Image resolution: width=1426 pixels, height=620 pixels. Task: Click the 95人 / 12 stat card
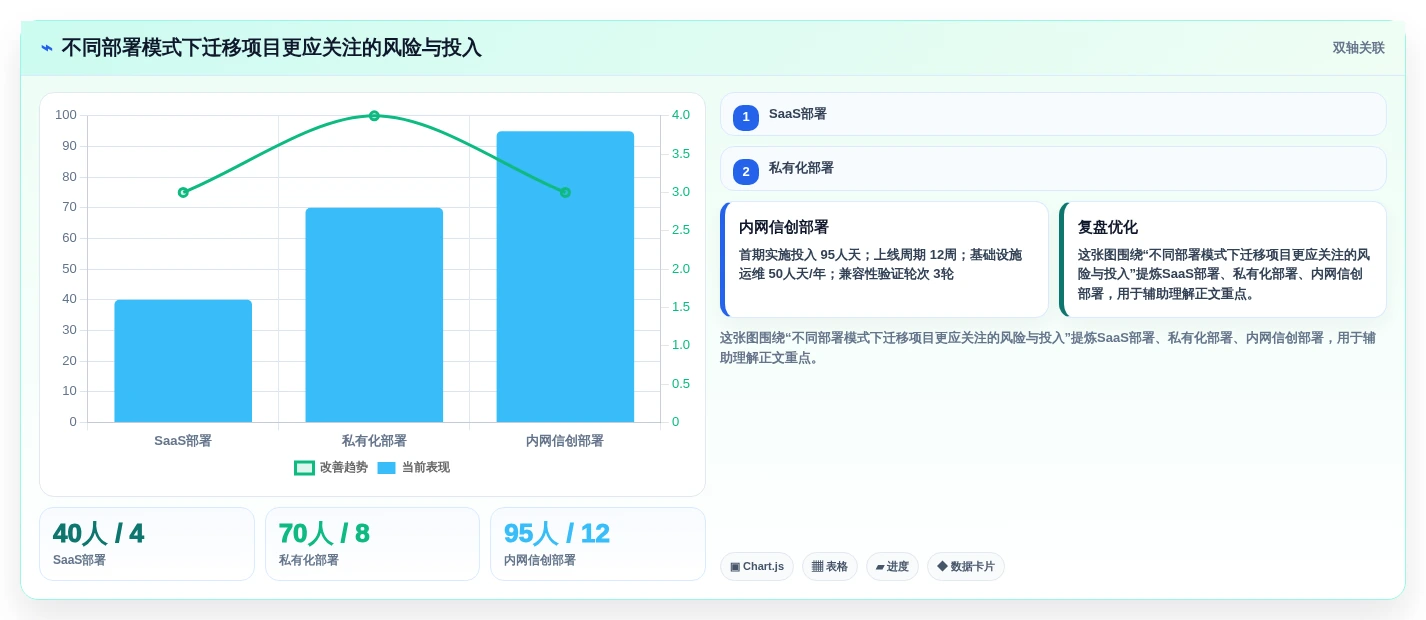pos(598,544)
